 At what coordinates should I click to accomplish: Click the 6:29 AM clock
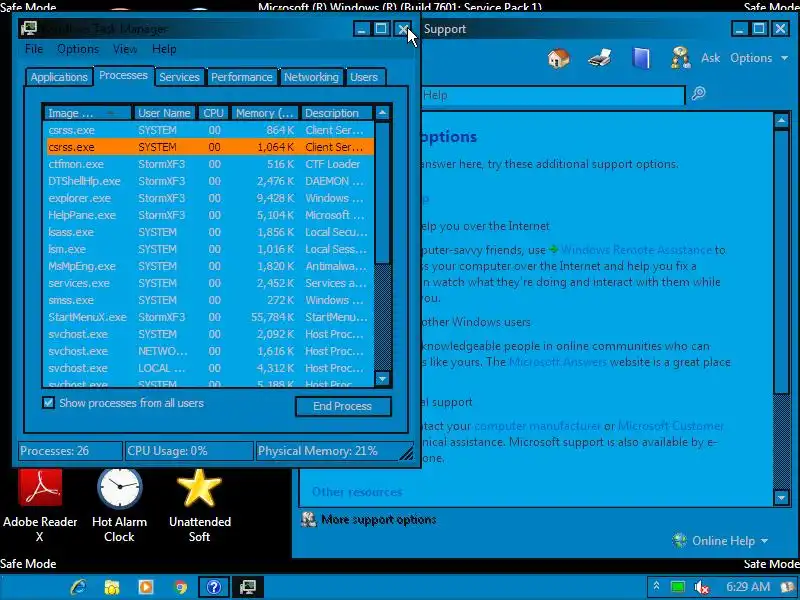coord(747,587)
